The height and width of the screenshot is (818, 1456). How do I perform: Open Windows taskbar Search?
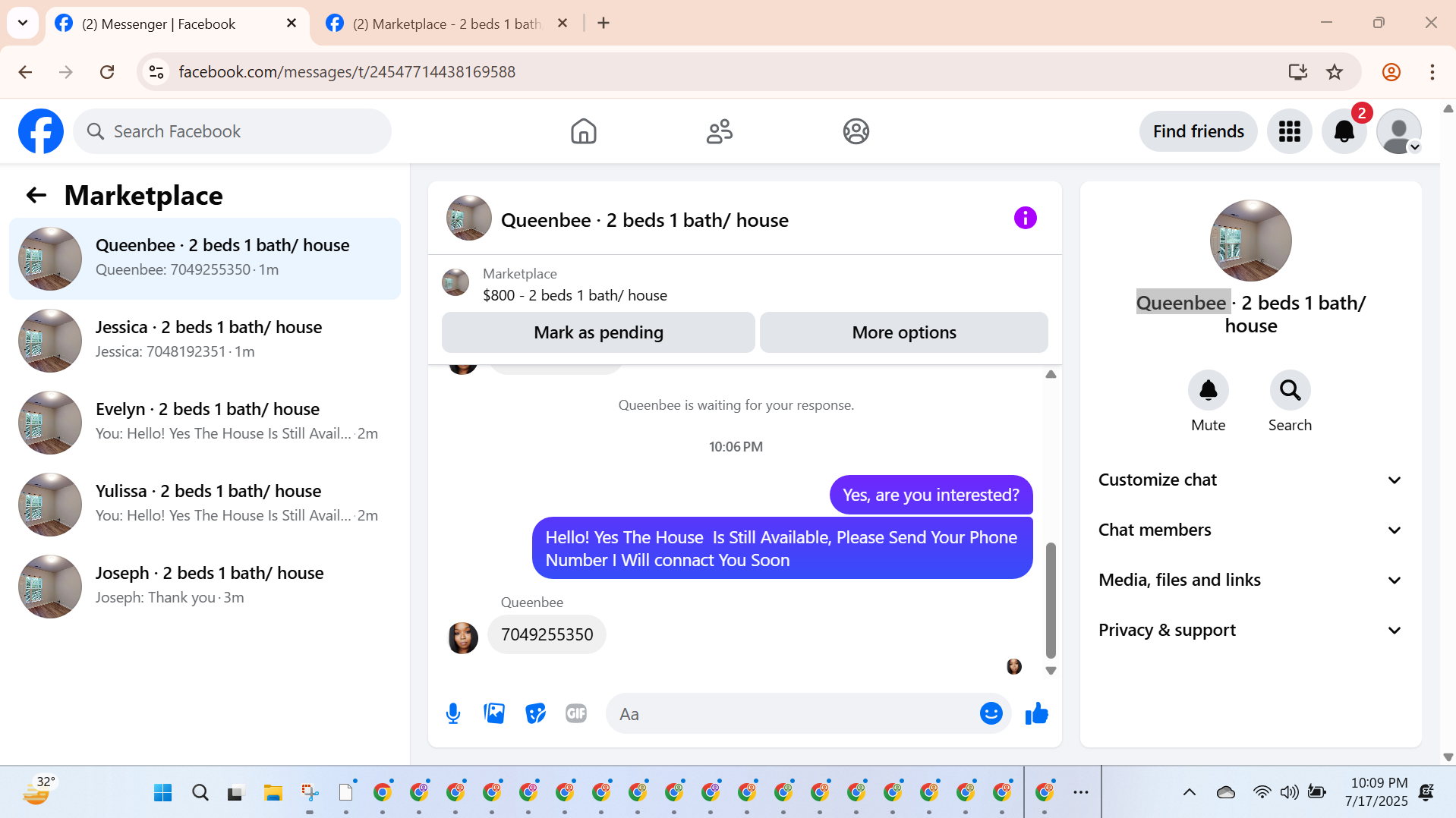coord(200,792)
